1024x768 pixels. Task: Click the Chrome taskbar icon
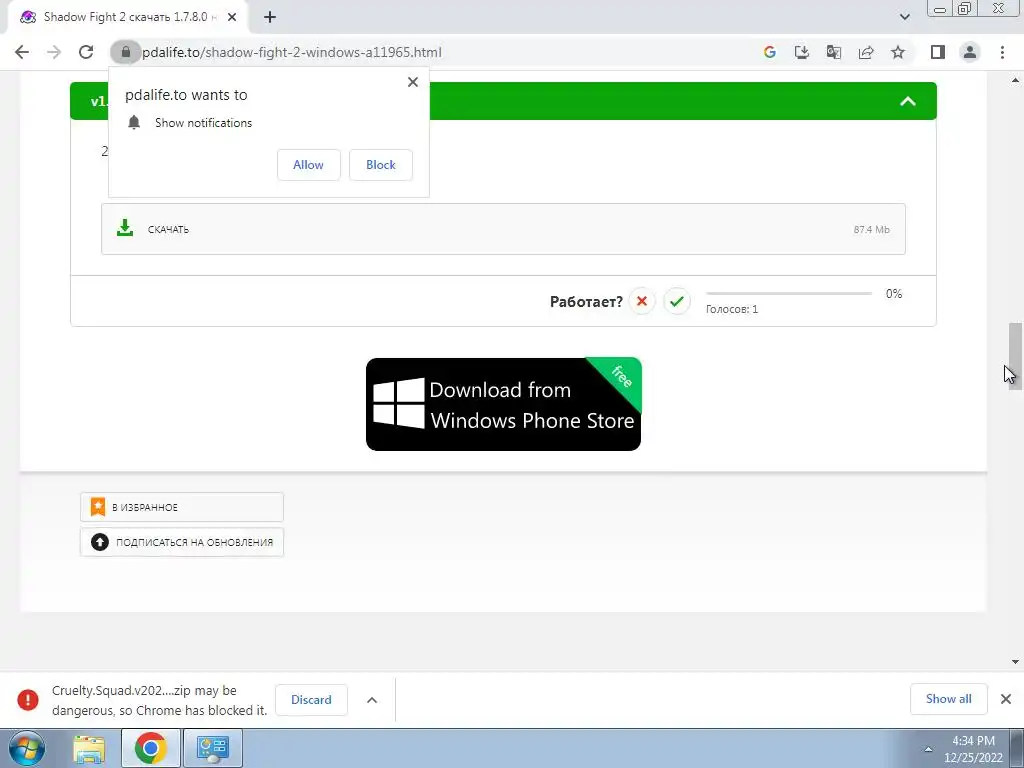[x=151, y=748]
